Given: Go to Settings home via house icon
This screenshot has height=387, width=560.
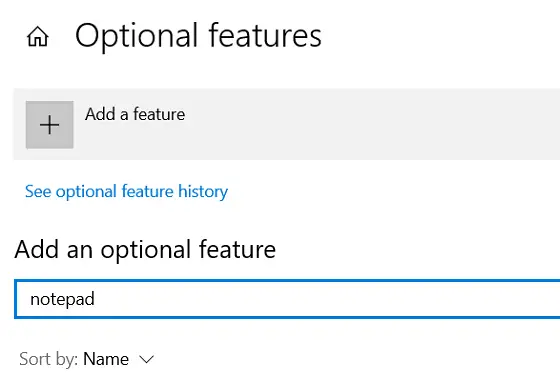Looking at the screenshot, I should [x=38, y=36].
